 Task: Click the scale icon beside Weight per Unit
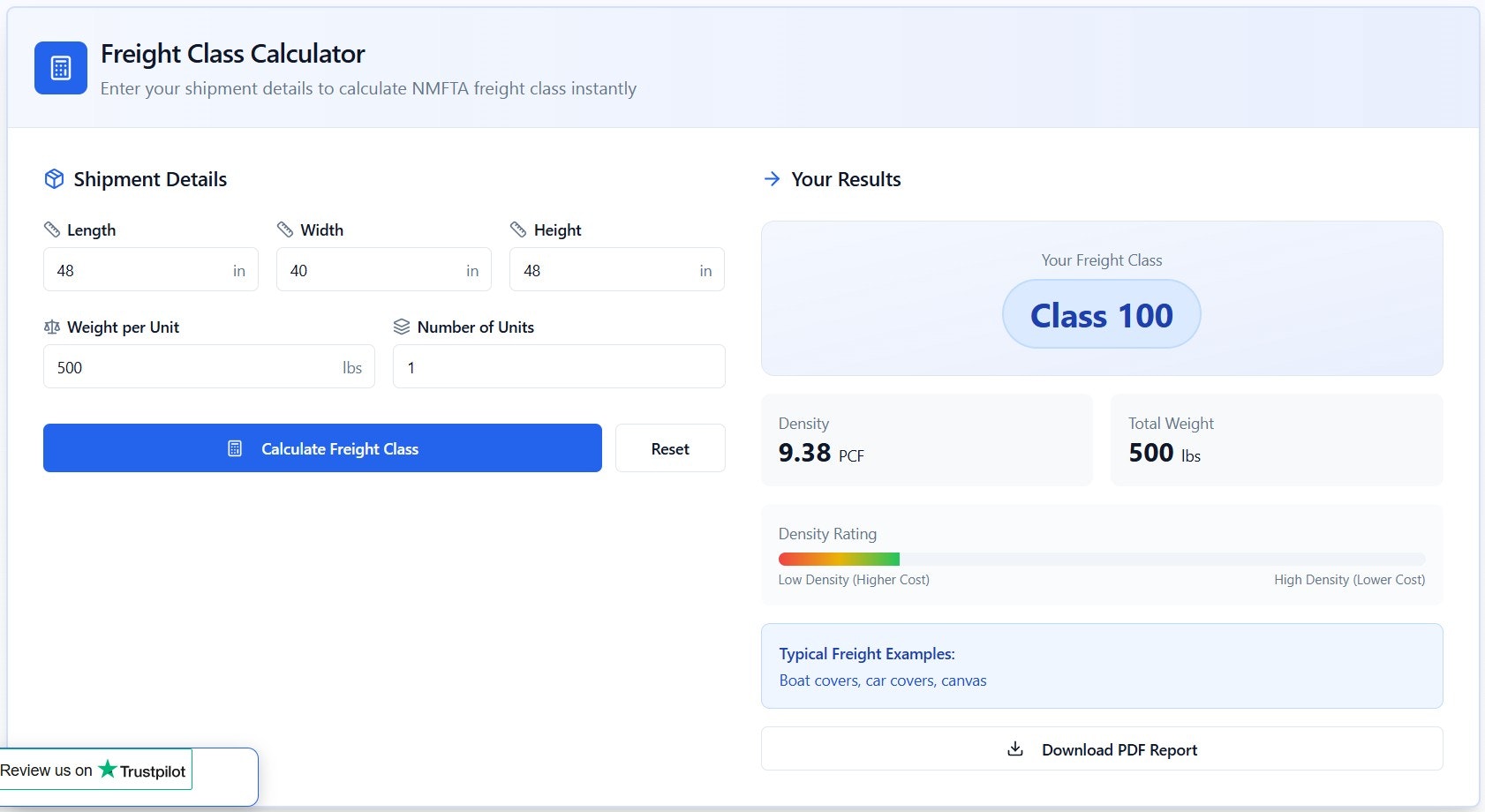point(51,327)
